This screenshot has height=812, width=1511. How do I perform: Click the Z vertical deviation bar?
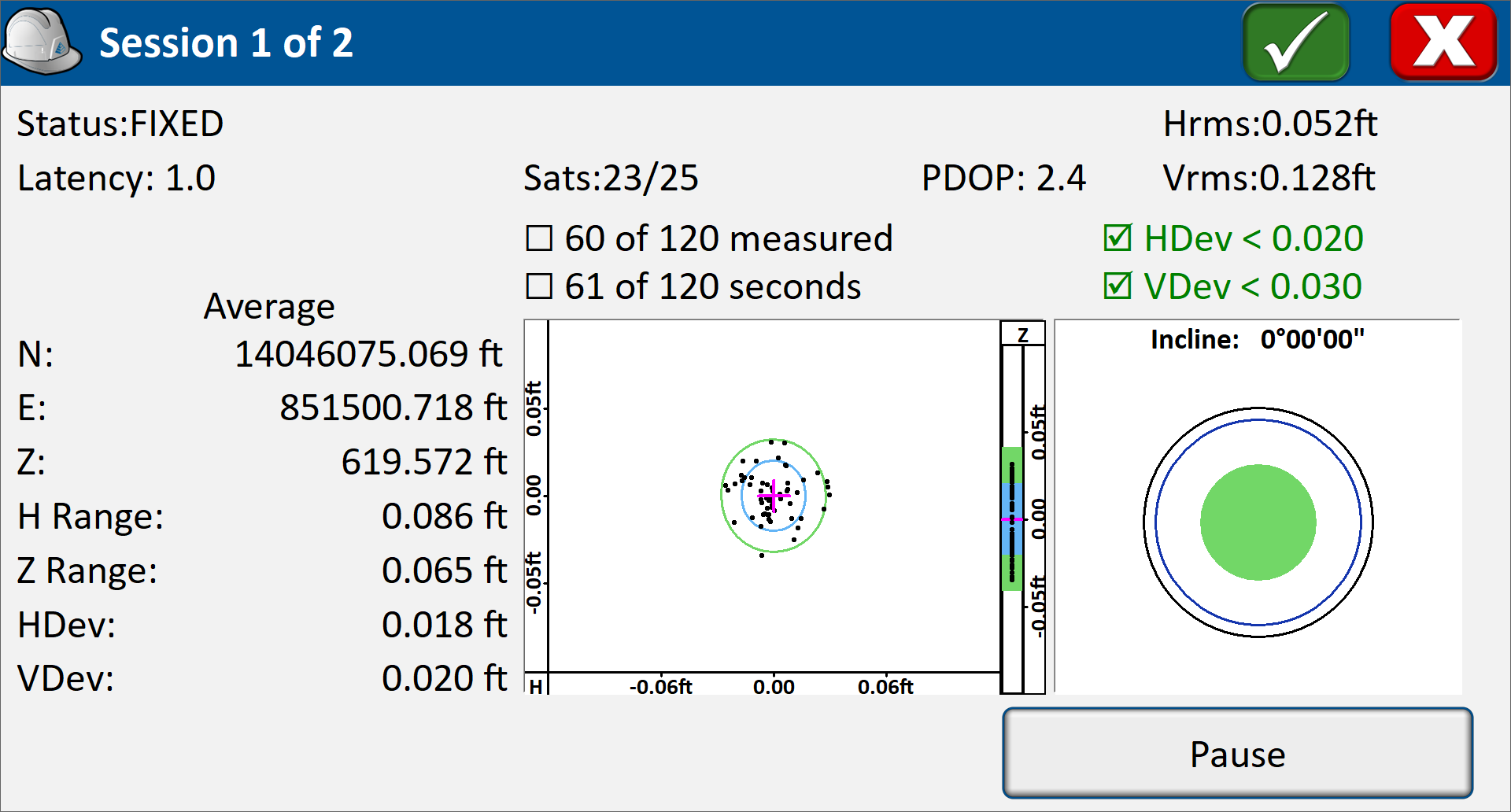1012,519
